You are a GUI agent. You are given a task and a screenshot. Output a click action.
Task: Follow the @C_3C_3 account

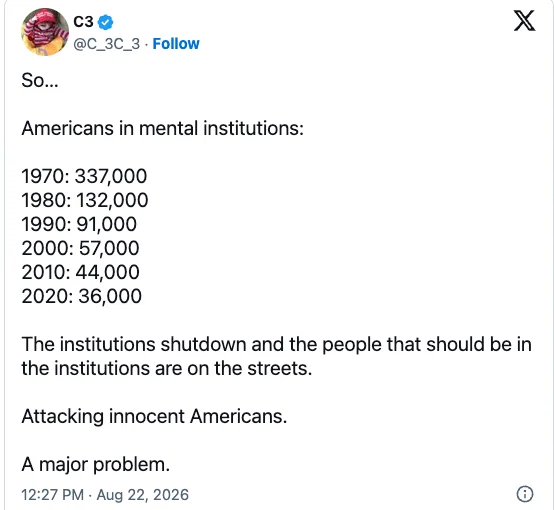[176, 44]
